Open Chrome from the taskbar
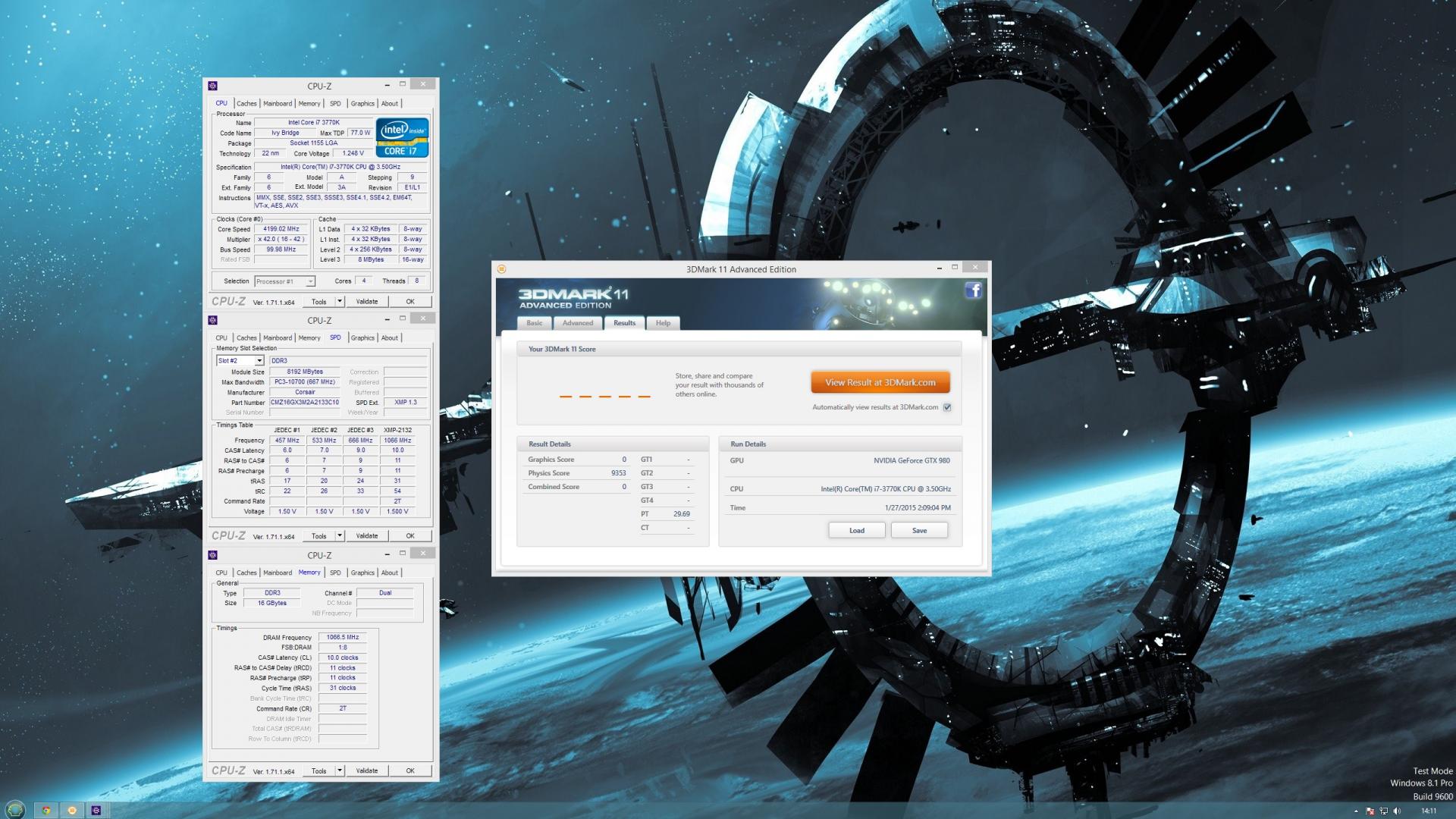The width and height of the screenshot is (1456, 819). 46,810
